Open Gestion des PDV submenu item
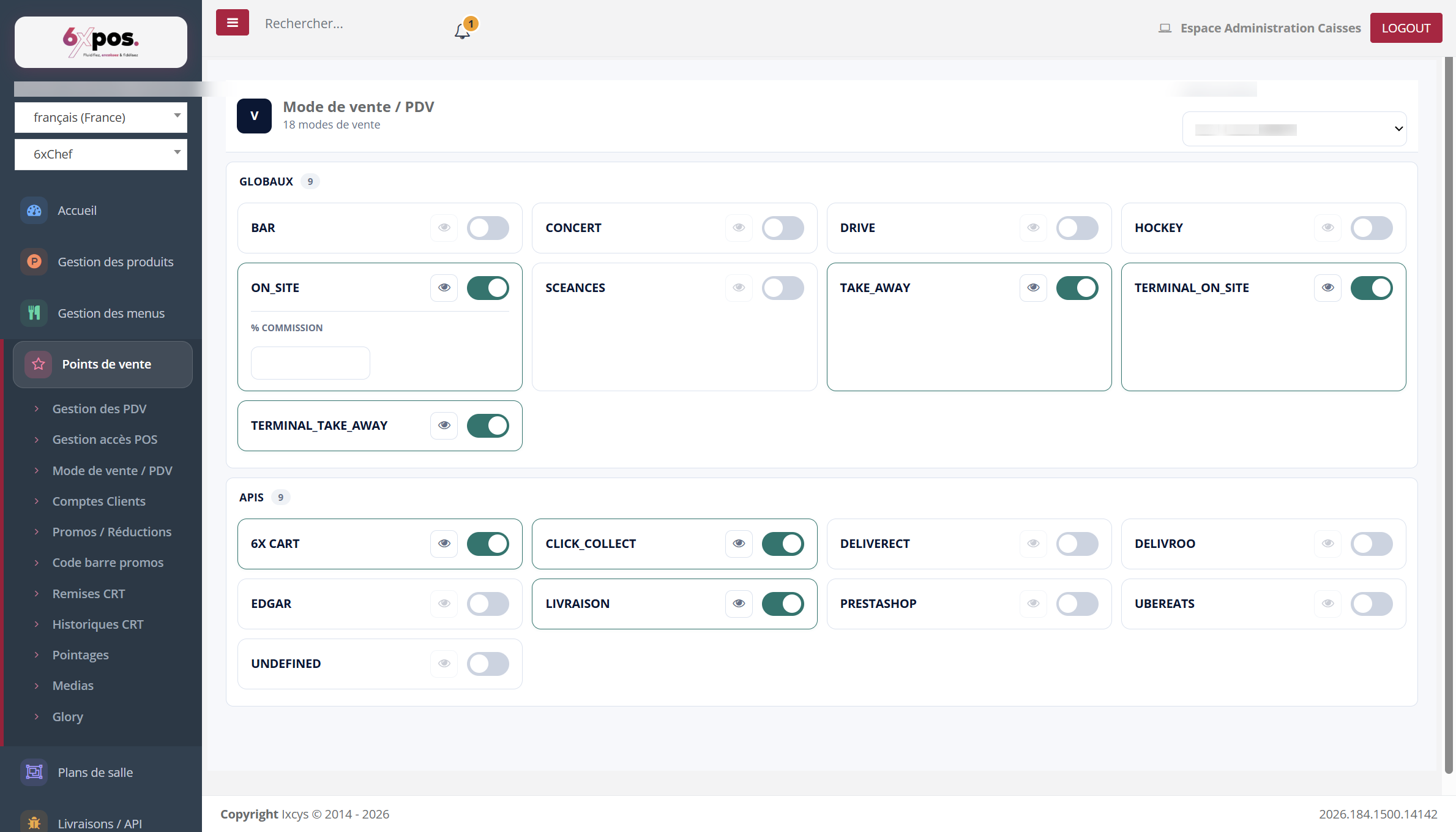This screenshot has width=1456, height=832. pos(99,409)
